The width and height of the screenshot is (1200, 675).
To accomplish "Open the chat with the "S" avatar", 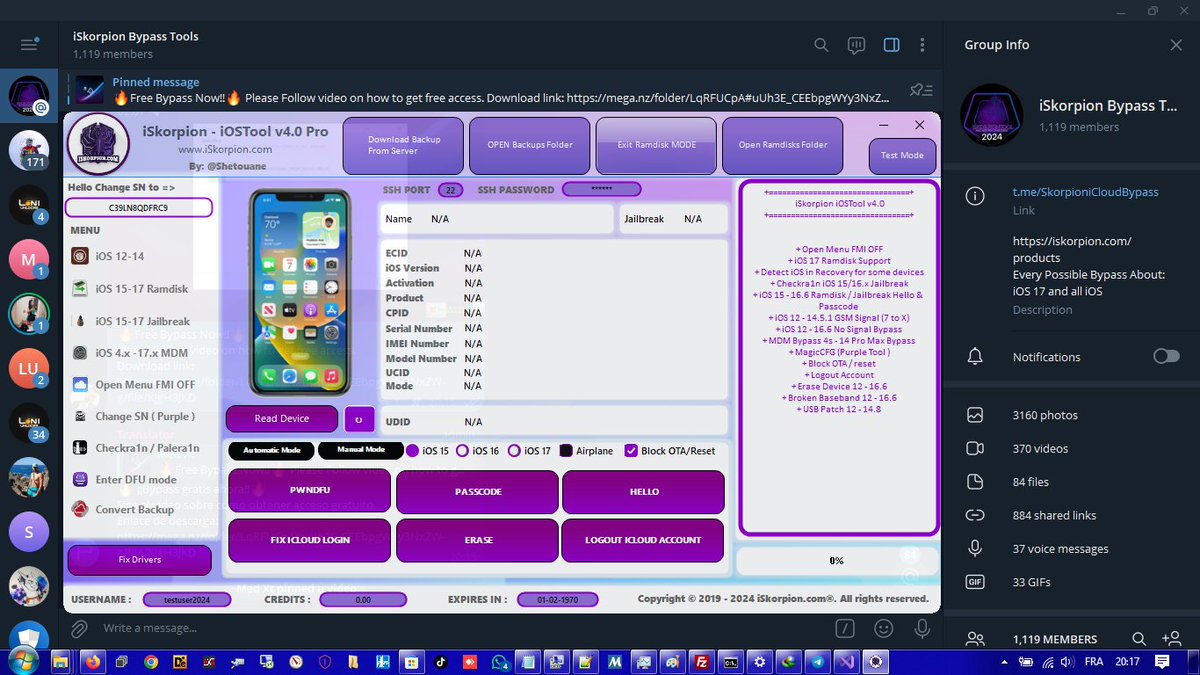I will pos(29,533).
